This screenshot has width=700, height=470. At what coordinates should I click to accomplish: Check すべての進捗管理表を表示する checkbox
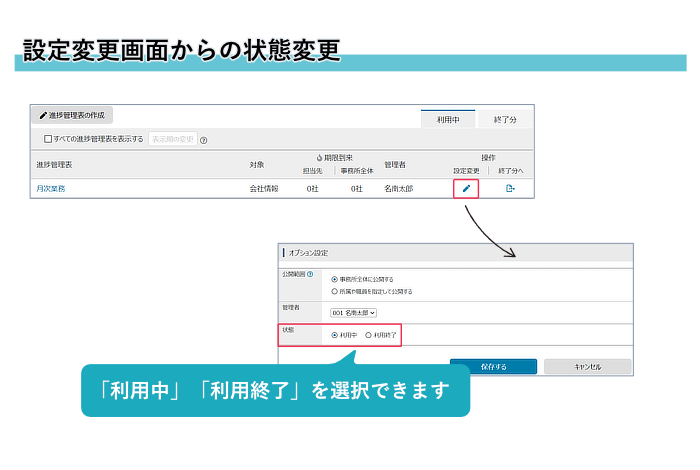click(x=47, y=139)
